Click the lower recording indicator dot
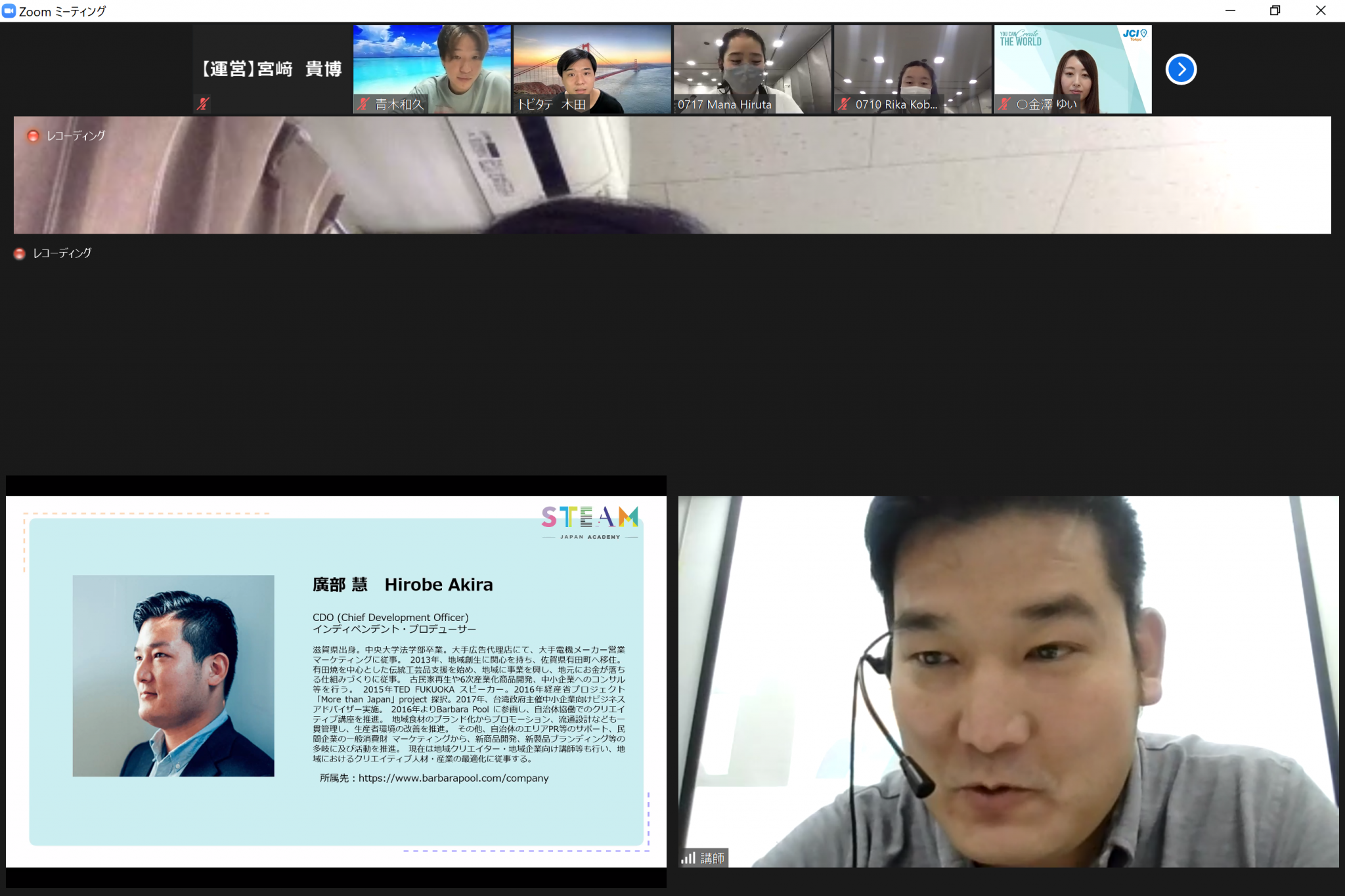 (x=20, y=253)
